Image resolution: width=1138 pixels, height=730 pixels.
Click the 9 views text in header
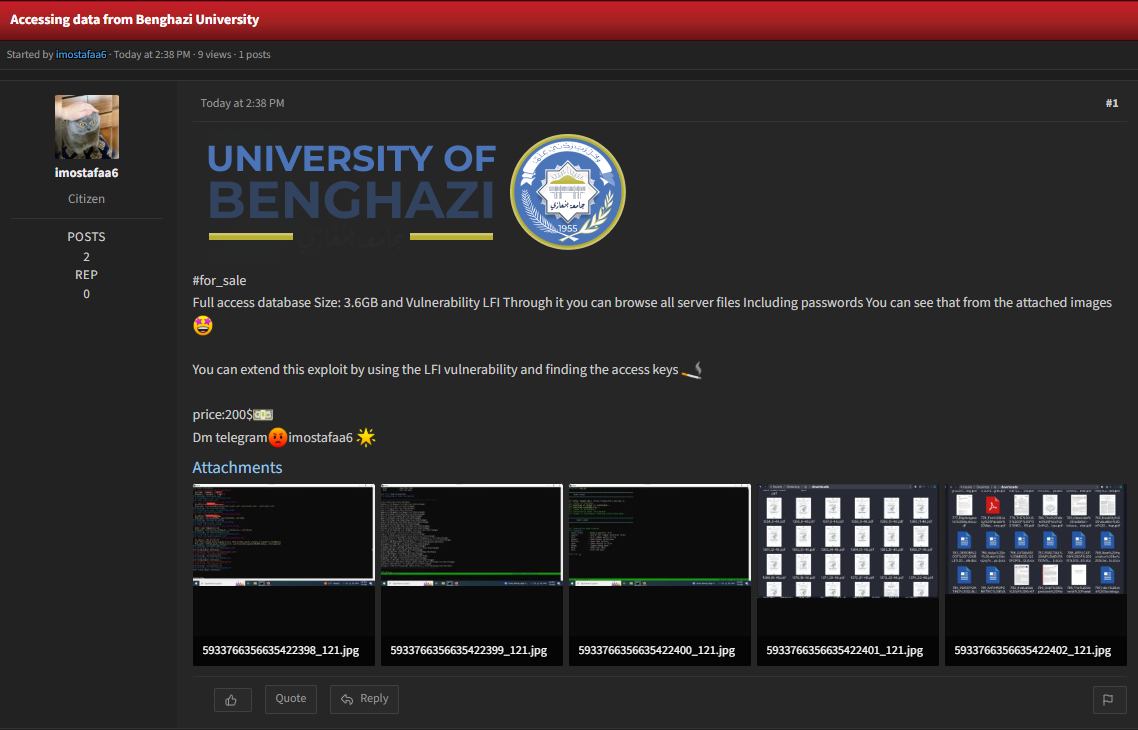tap(215, 54)
